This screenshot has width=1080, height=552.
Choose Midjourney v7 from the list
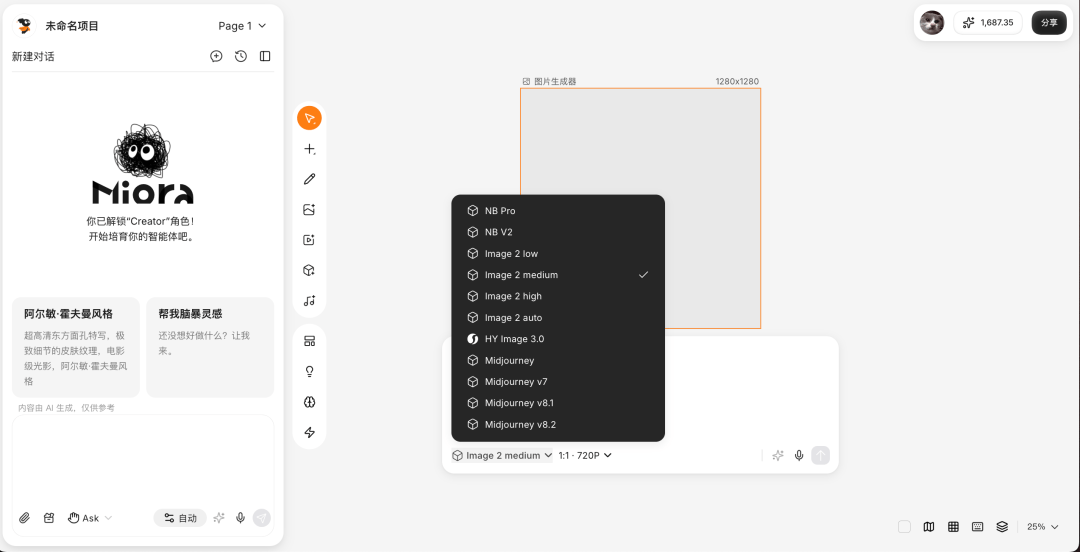[x=558, y=382]
